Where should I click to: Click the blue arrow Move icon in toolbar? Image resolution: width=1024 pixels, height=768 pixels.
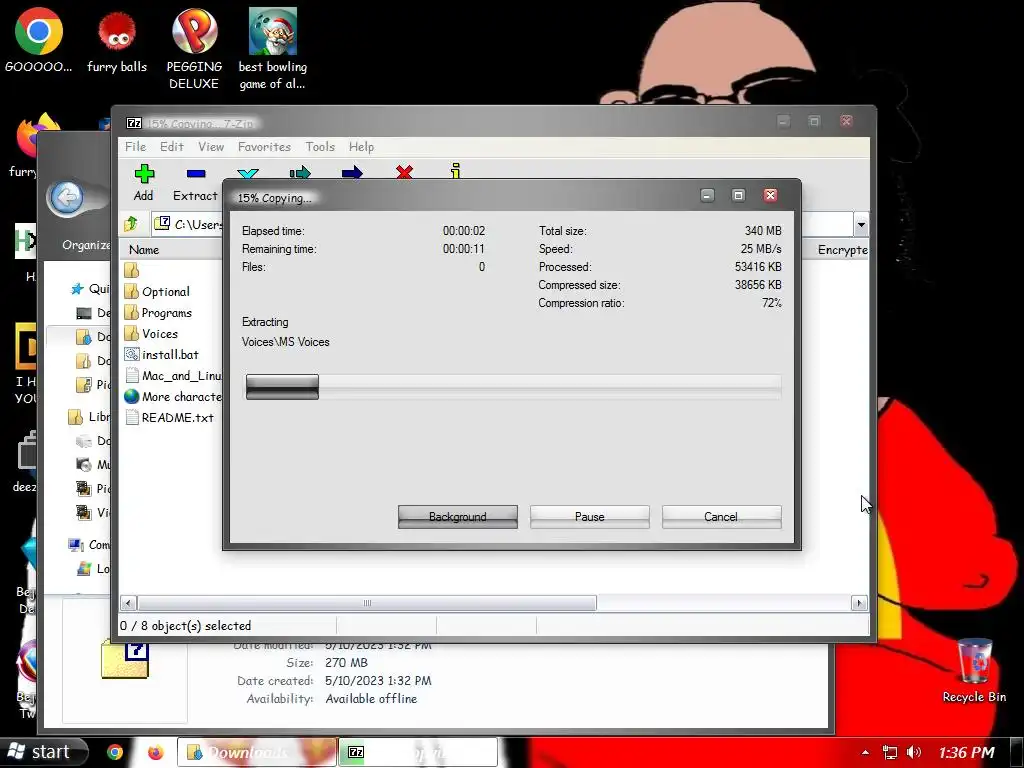coord(352,172)
